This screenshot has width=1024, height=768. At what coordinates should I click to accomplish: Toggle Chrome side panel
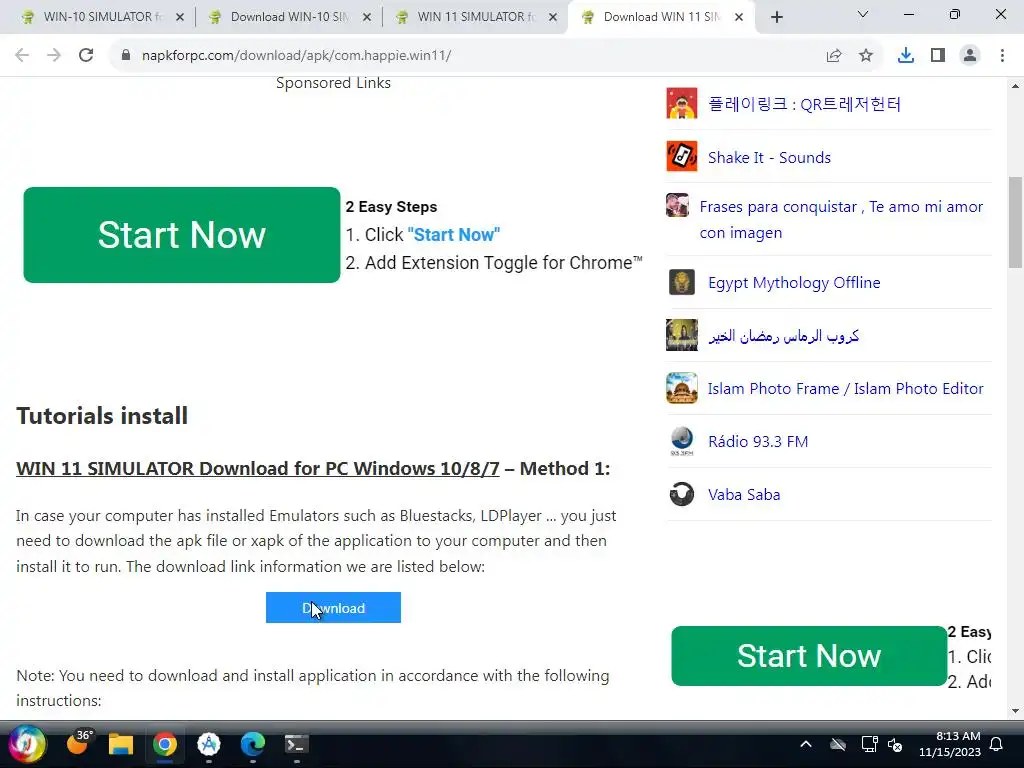[x=938, y=56]
